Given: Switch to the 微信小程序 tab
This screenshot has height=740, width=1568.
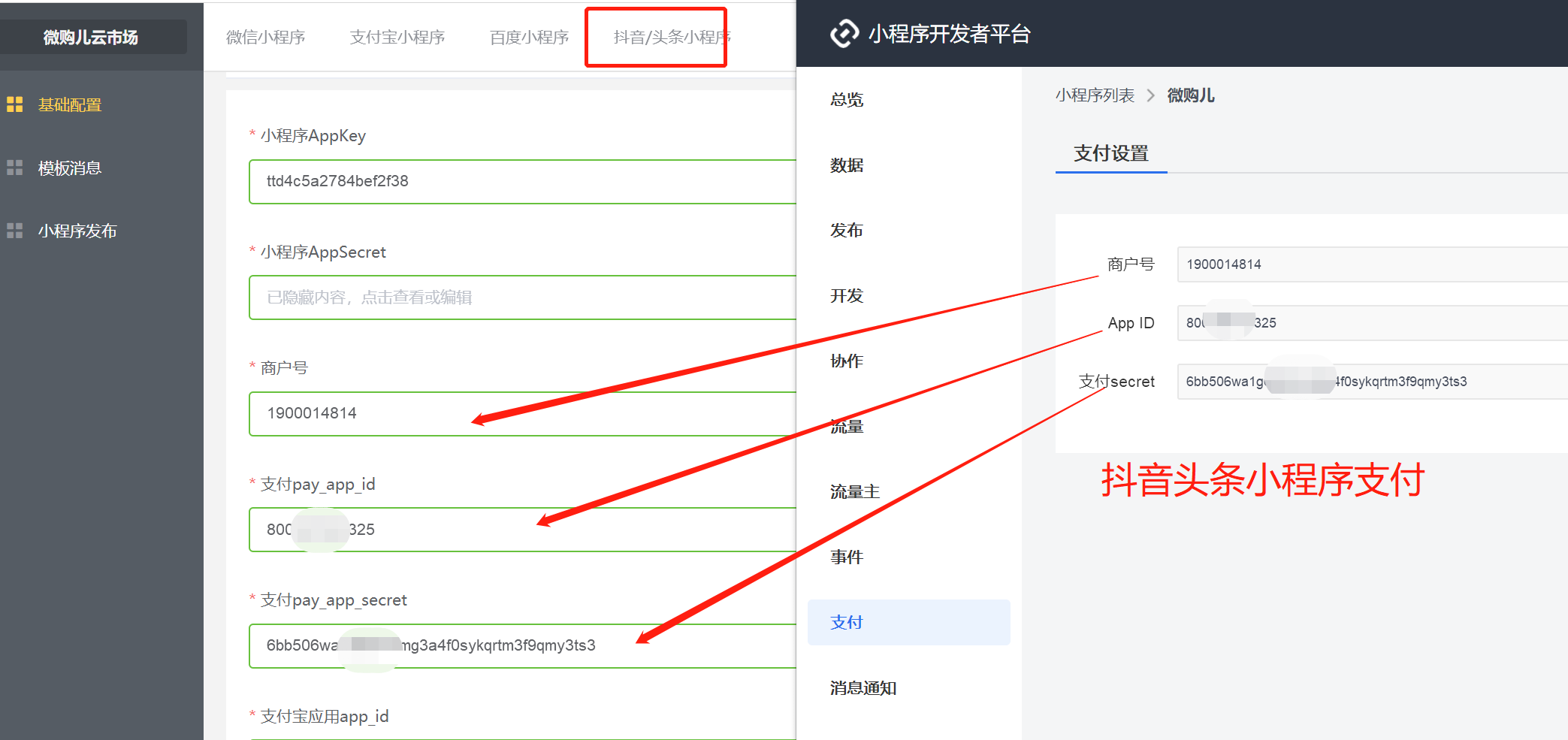Looking at the screenshot, I should pyautogui.click(x=266, y=37).
